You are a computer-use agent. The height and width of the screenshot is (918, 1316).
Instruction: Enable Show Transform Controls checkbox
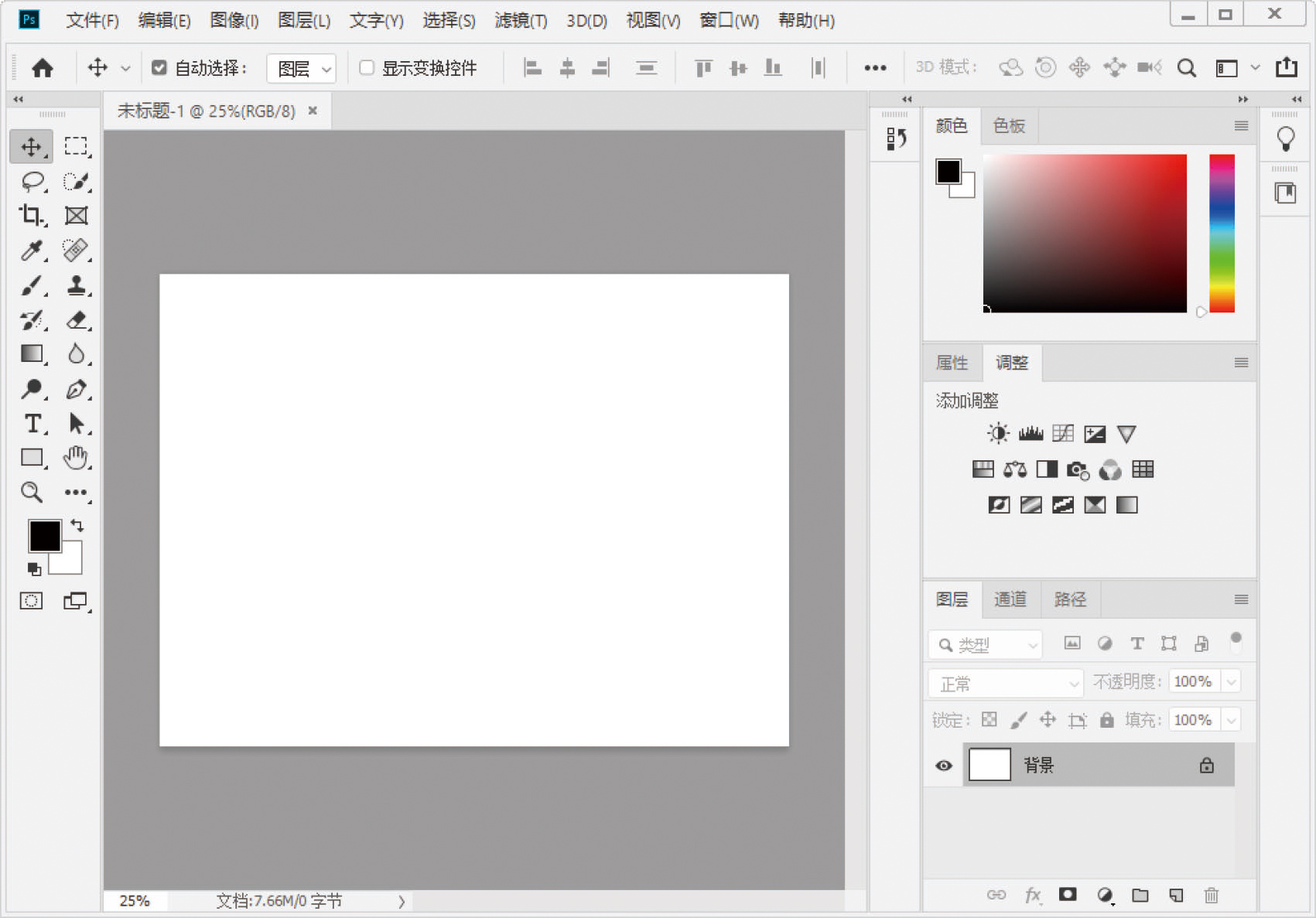tap(367, 68)
